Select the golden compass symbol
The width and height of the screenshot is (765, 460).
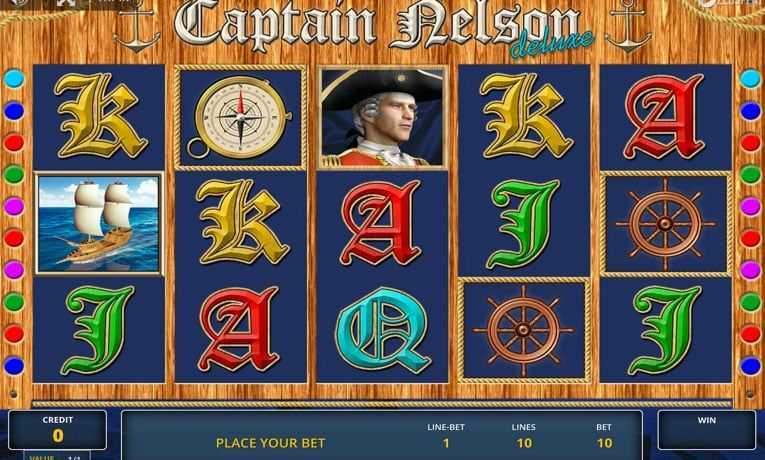pos(240,117)
